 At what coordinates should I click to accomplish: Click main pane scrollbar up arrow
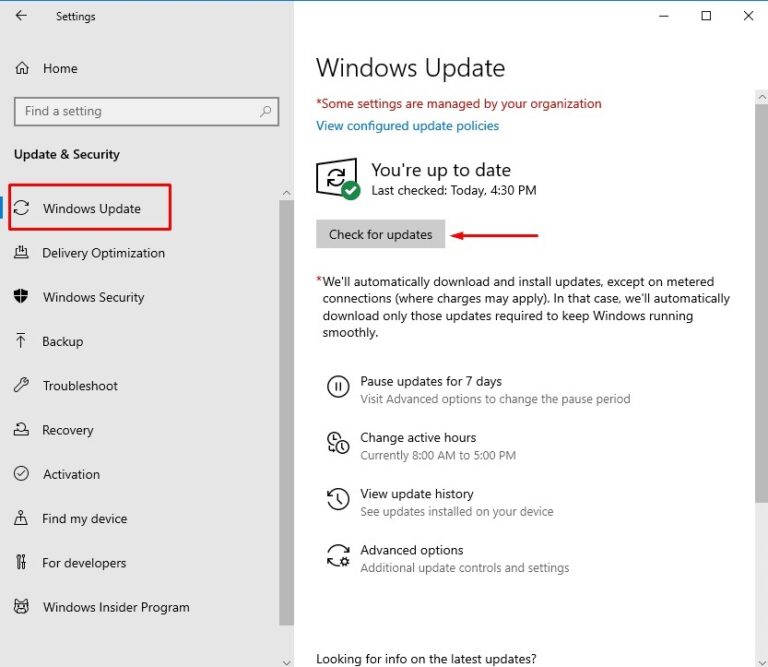[762, 97]
